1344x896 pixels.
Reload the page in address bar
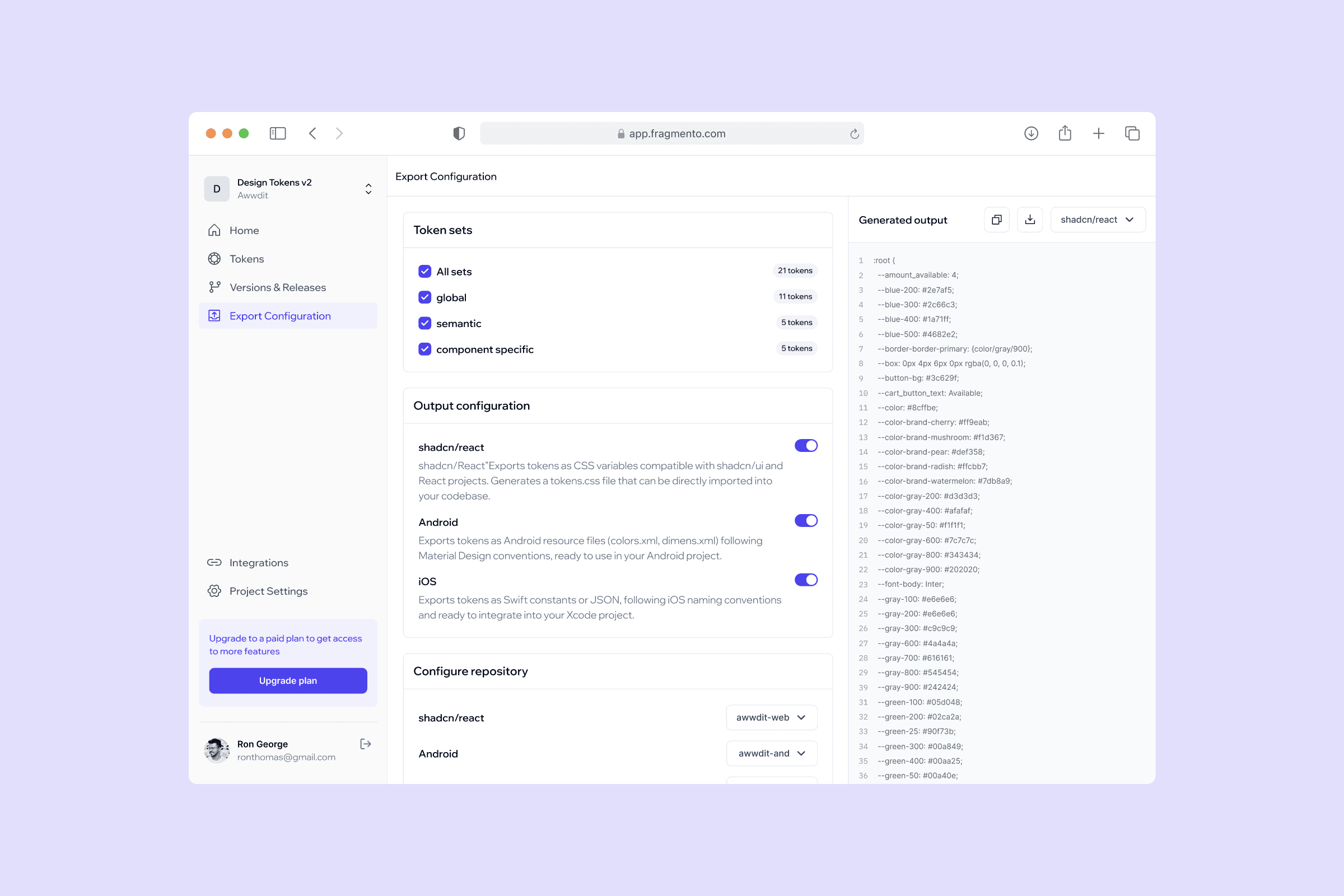tap(855, 134)
